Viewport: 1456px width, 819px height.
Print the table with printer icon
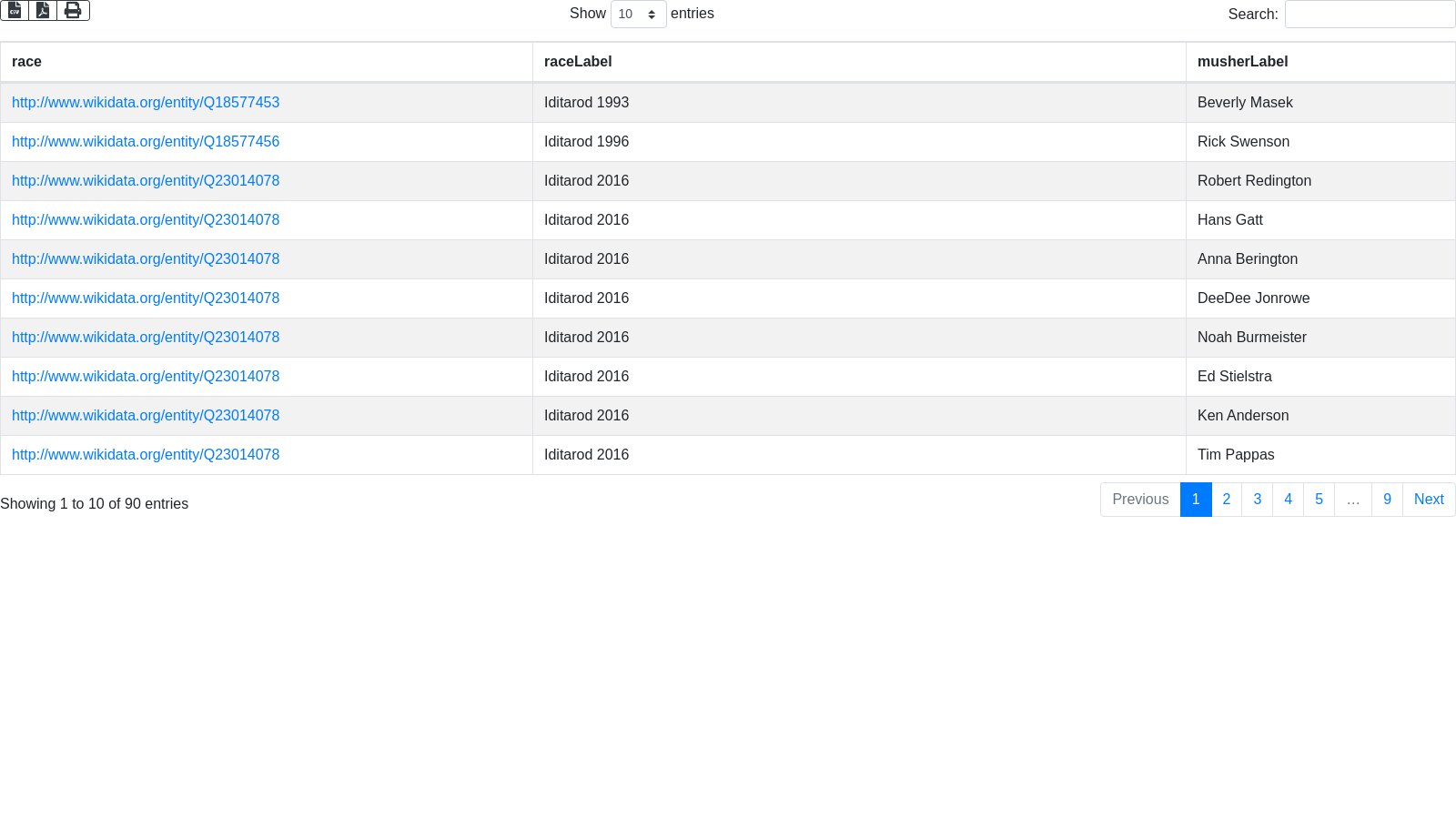[x=73, y=10]
